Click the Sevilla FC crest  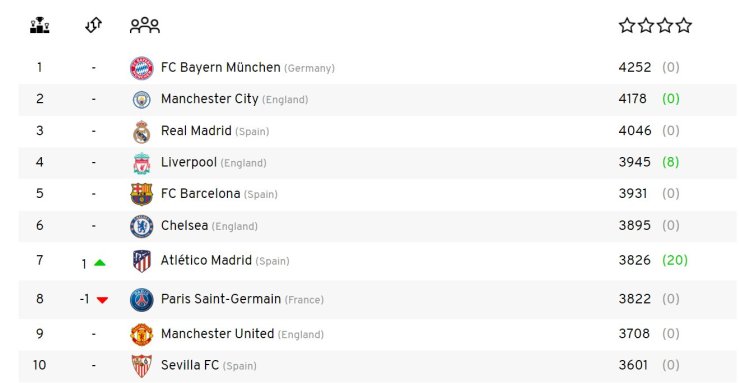pyautogui.click(x=142, y=366)
